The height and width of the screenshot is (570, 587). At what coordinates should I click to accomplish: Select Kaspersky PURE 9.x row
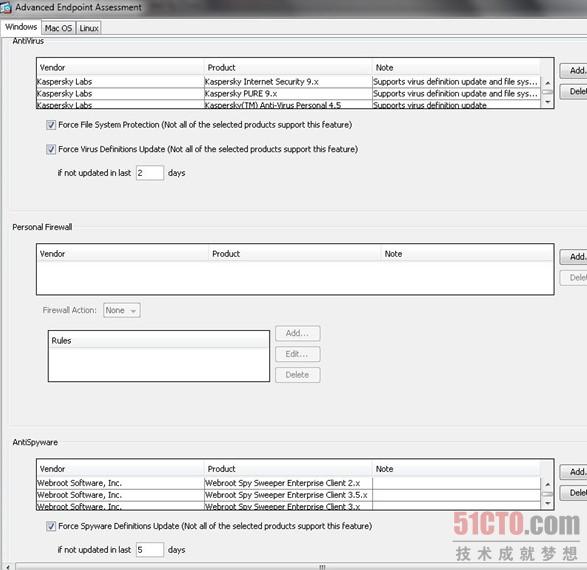(x=288, y=94)
